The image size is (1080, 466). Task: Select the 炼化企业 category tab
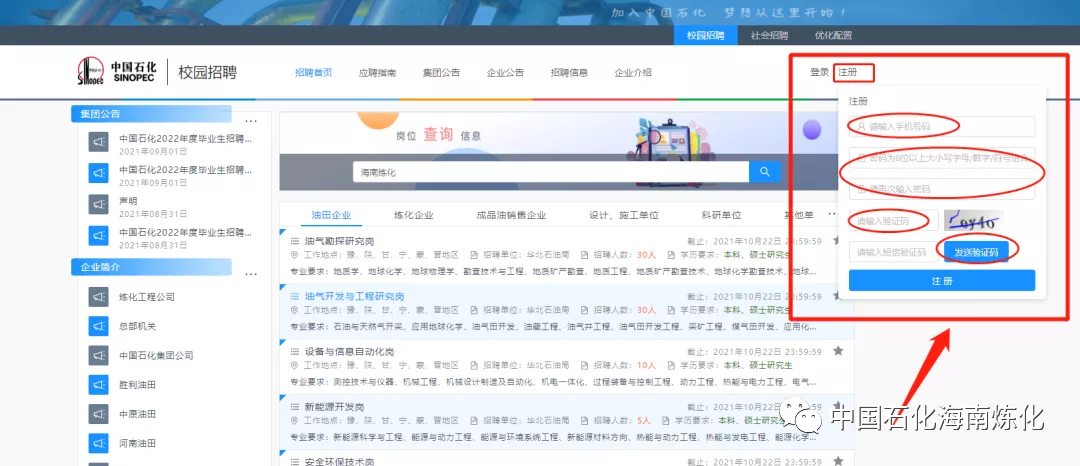point(414,215)
